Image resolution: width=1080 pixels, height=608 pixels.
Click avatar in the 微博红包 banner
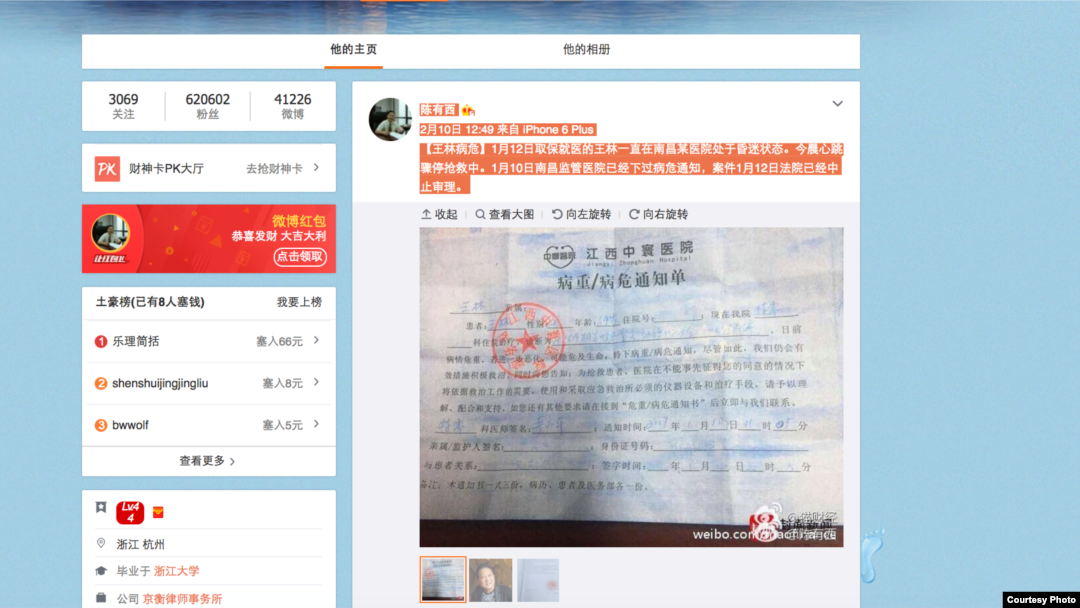[x=110, y=233]
